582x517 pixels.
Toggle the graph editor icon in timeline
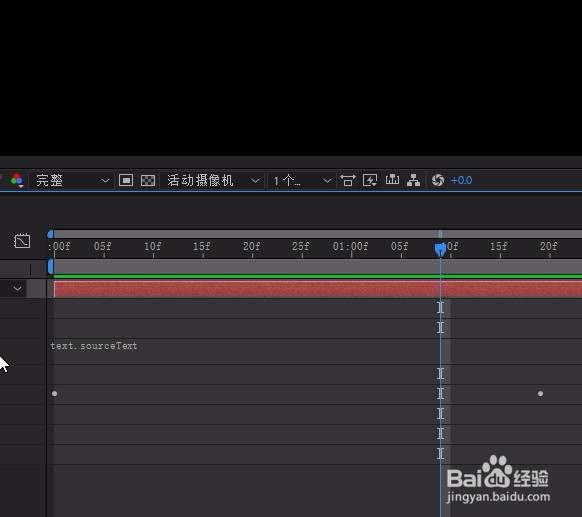(x=22, y=241)
